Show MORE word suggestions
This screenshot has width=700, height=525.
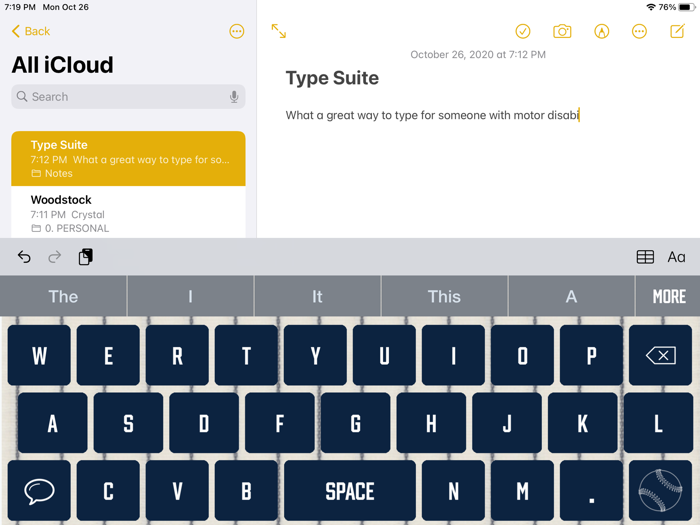coord(668,296)
